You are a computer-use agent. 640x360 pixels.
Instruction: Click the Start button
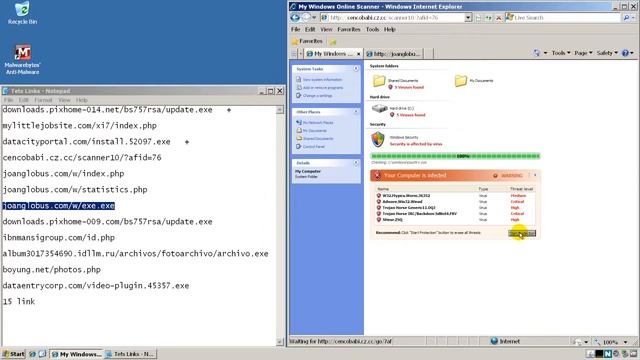[x=13, y=354]
